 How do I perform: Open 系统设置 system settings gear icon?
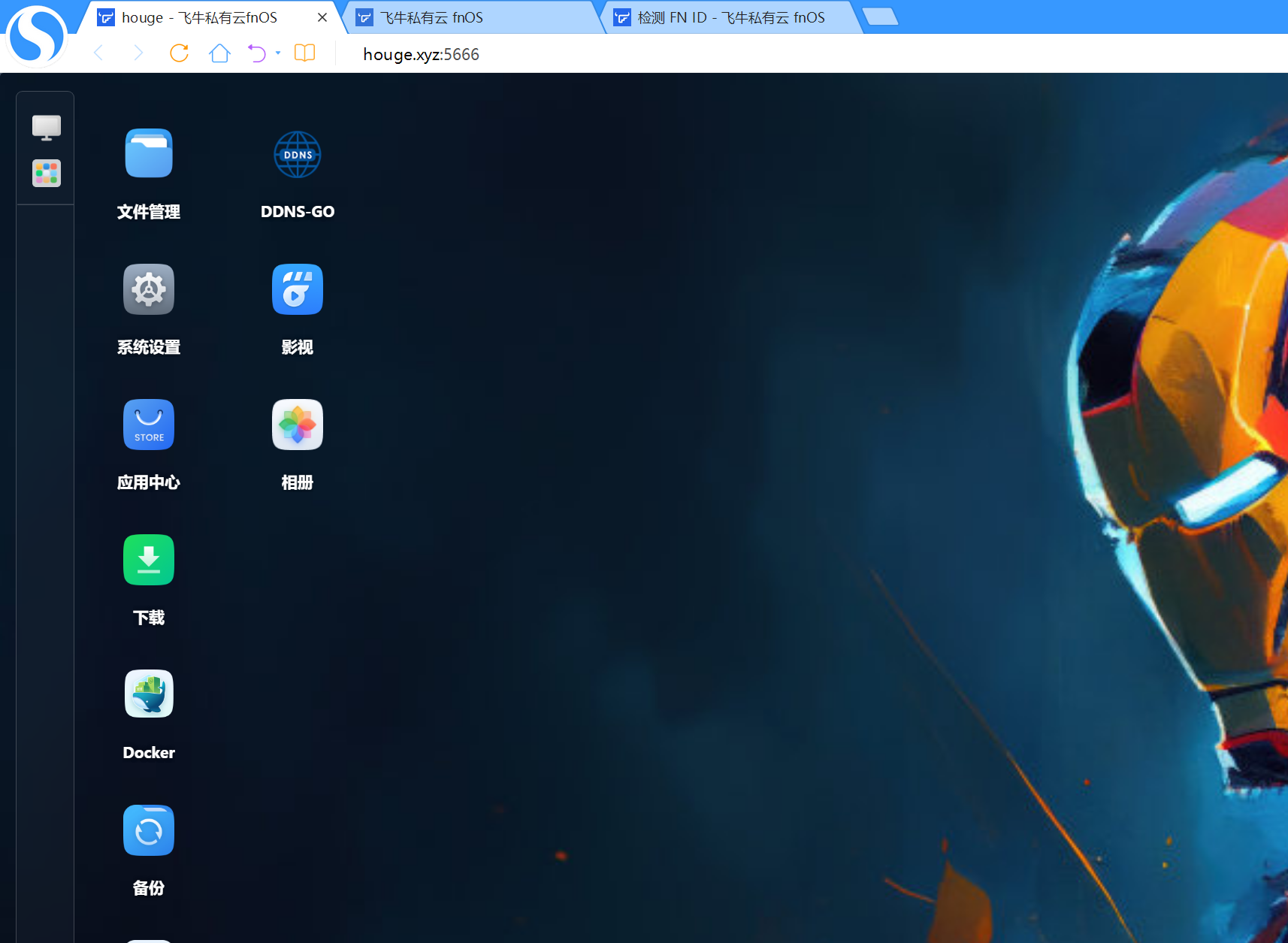[x=149, y=289]
